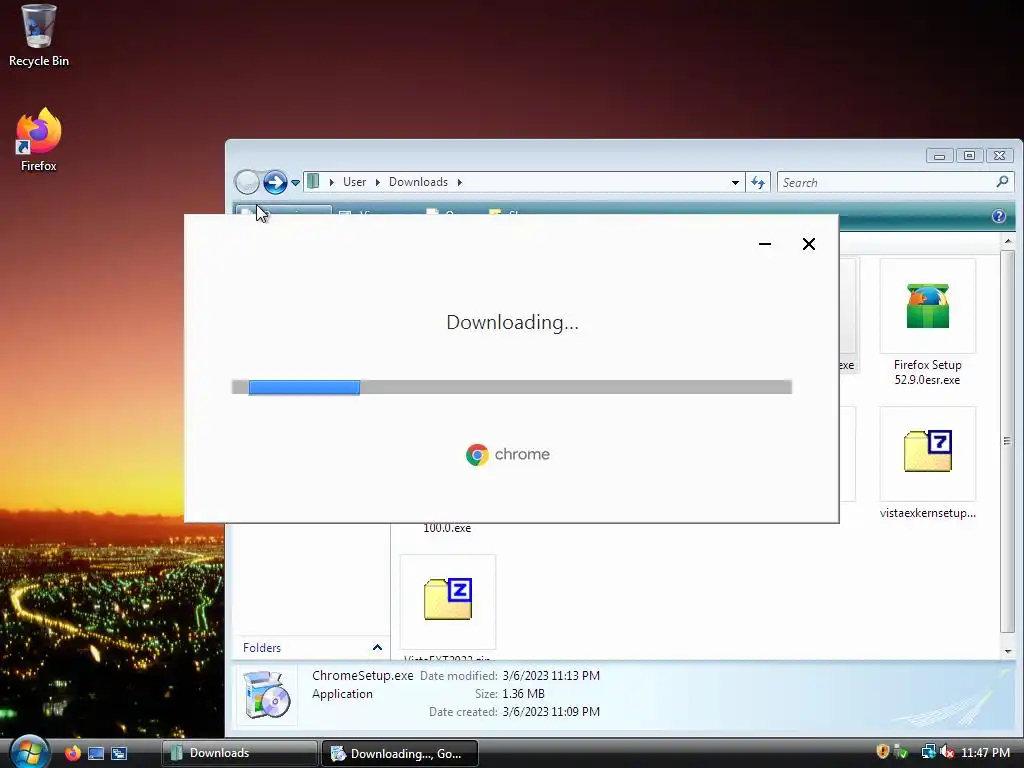Image resolution: width=1024 pixels, height=768 pixels.
Task: Switch to Downloads taskbar button
Action: tap(239, 753)
